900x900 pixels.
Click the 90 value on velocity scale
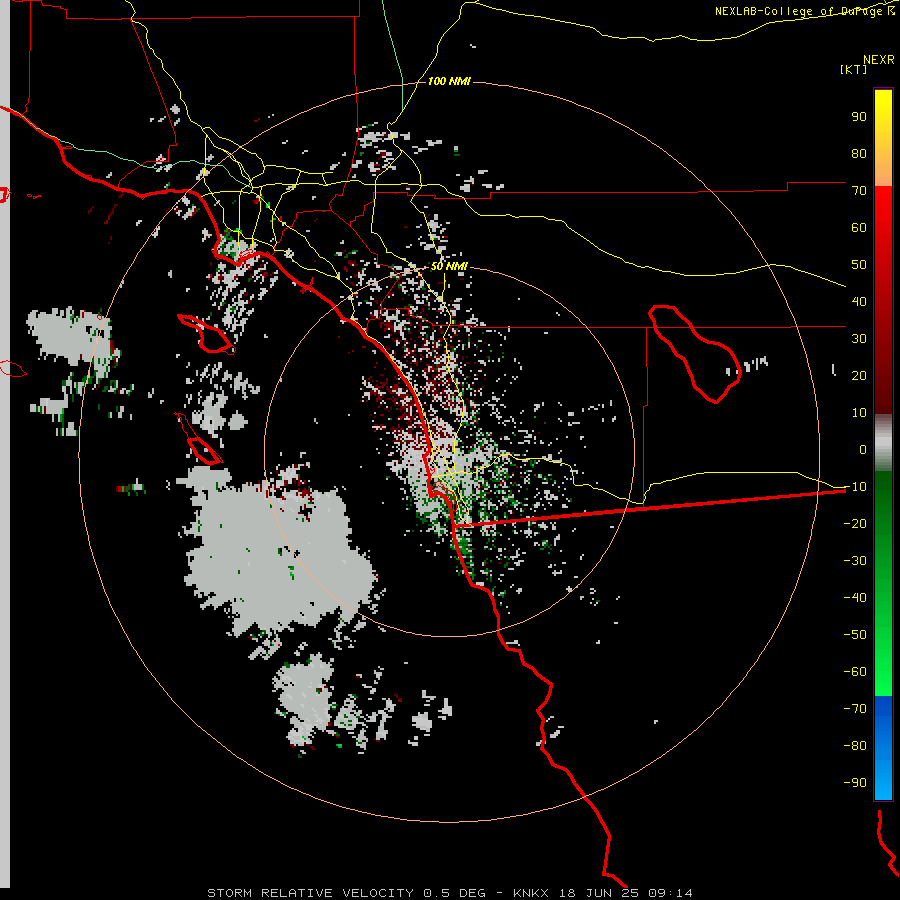click(x=859, y=117)
